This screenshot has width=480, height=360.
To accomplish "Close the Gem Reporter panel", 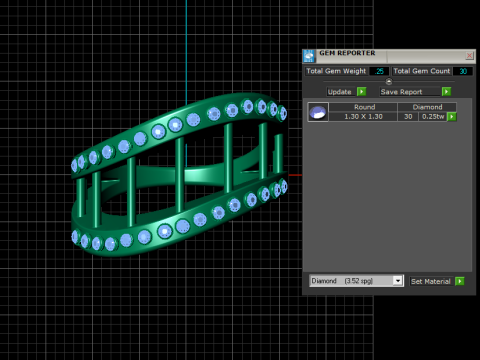I will [x=469, y=55].
